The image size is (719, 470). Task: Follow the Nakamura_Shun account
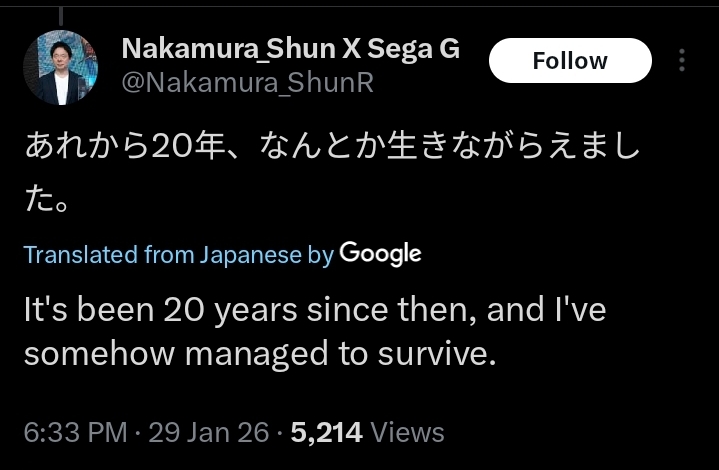click(x=569, y=61)
